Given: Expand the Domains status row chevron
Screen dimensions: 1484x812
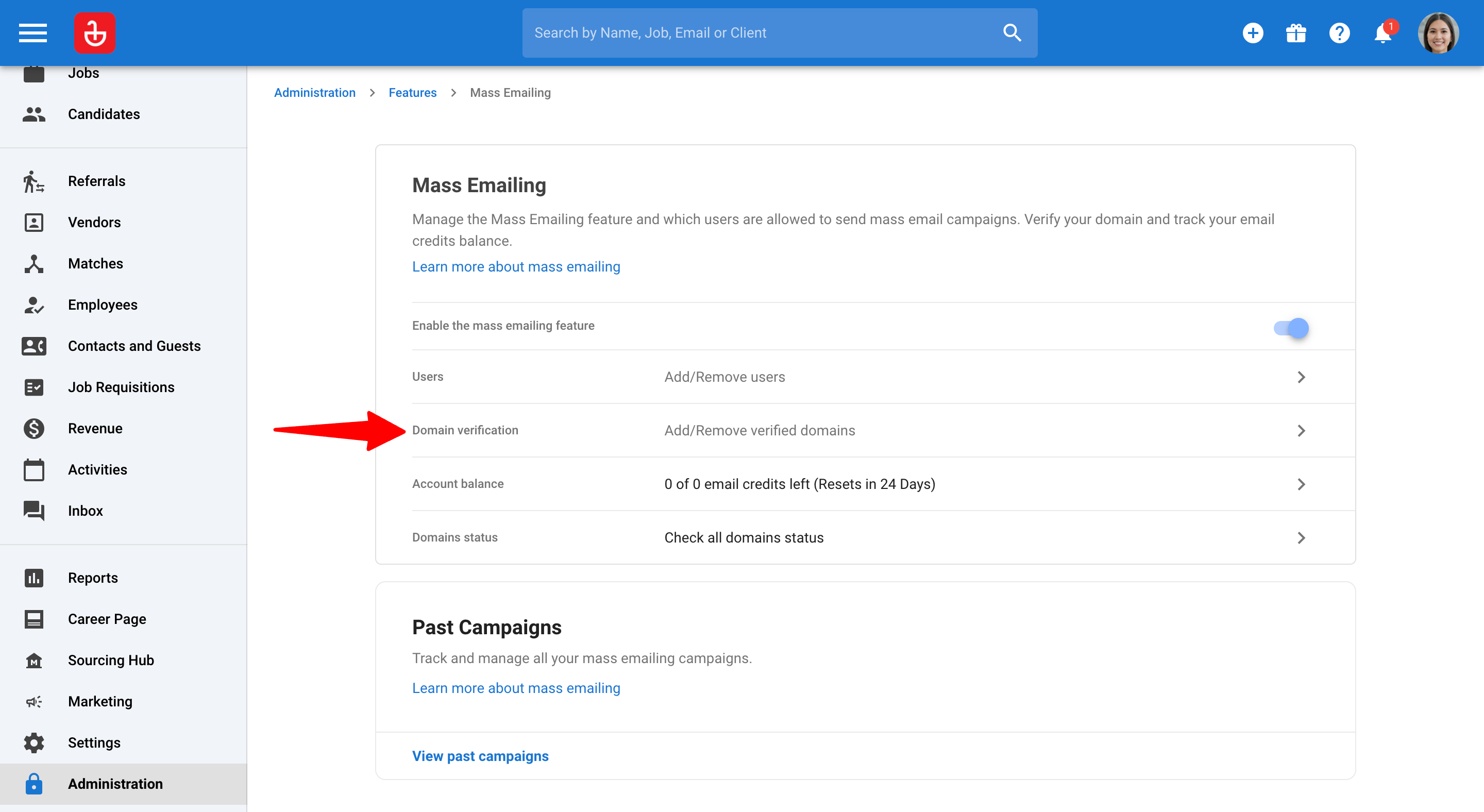Looking at the screenshot, I should click(x=1301, y=537).
